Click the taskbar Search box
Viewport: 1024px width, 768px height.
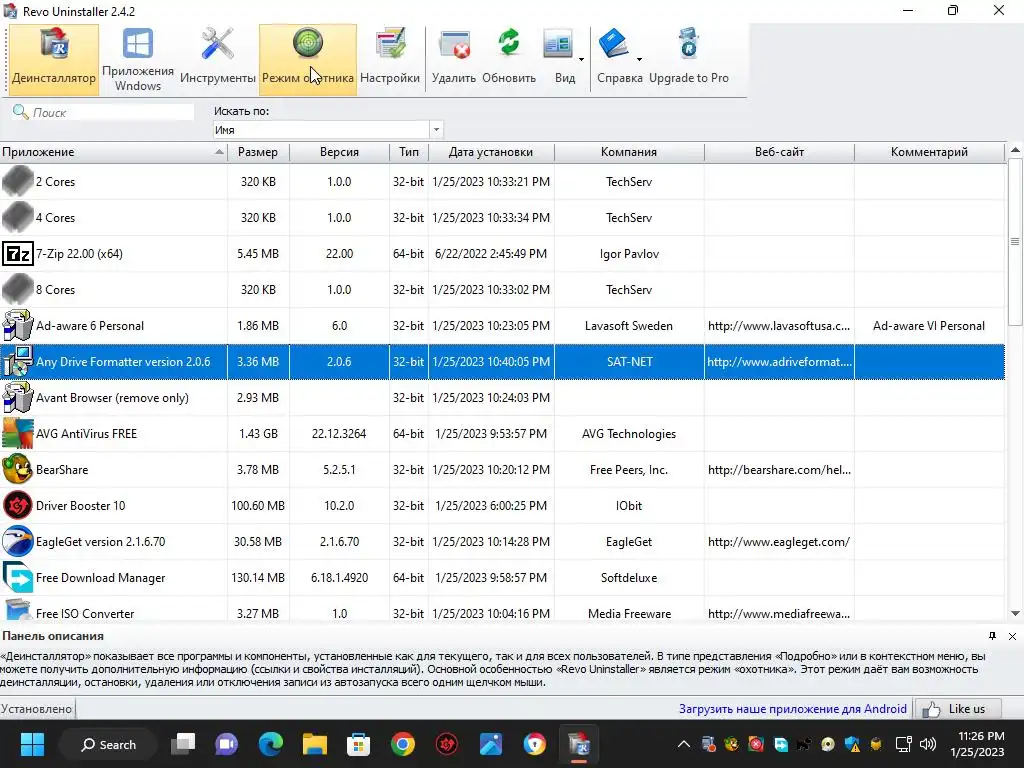108,744
